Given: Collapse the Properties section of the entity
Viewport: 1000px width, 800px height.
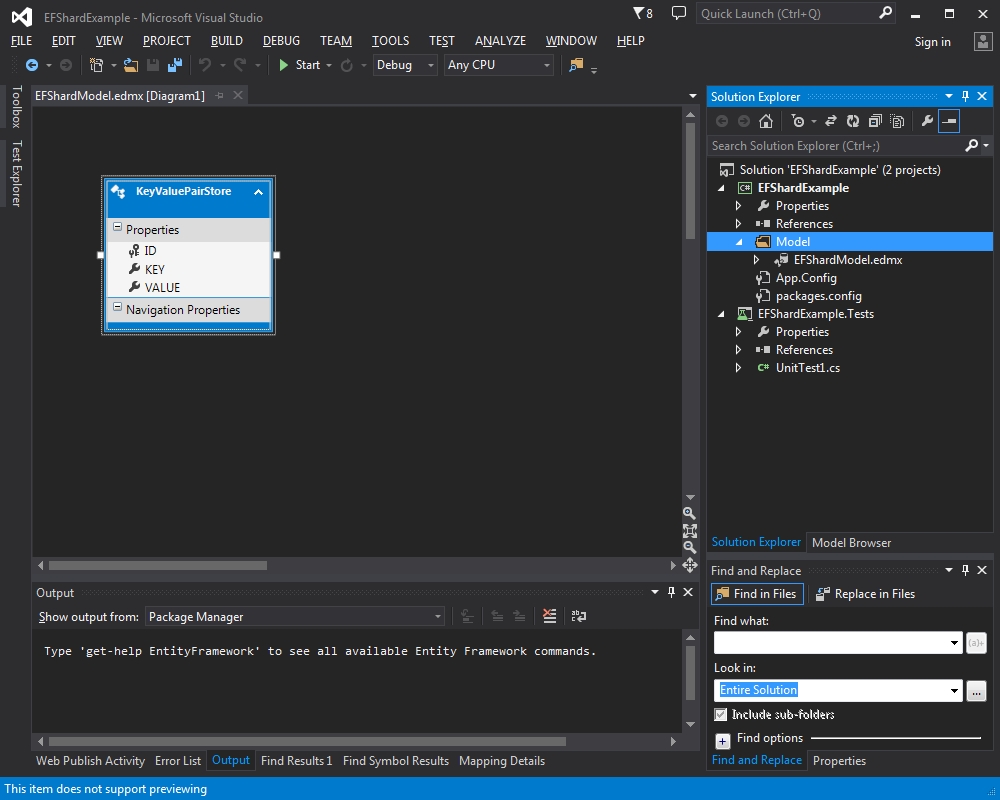Looking at the screenshot, I should (x=117, y=227).
